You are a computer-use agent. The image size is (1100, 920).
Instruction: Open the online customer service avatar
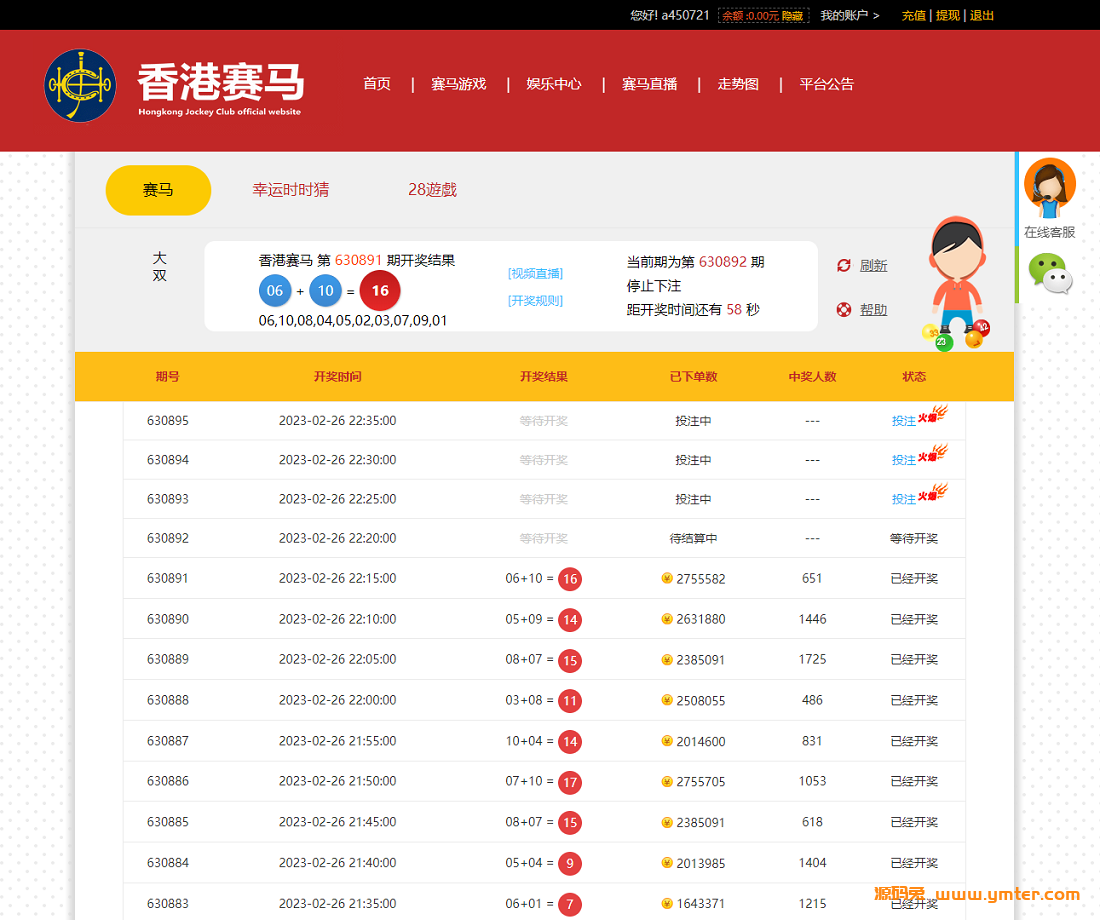pos(1049,188)
